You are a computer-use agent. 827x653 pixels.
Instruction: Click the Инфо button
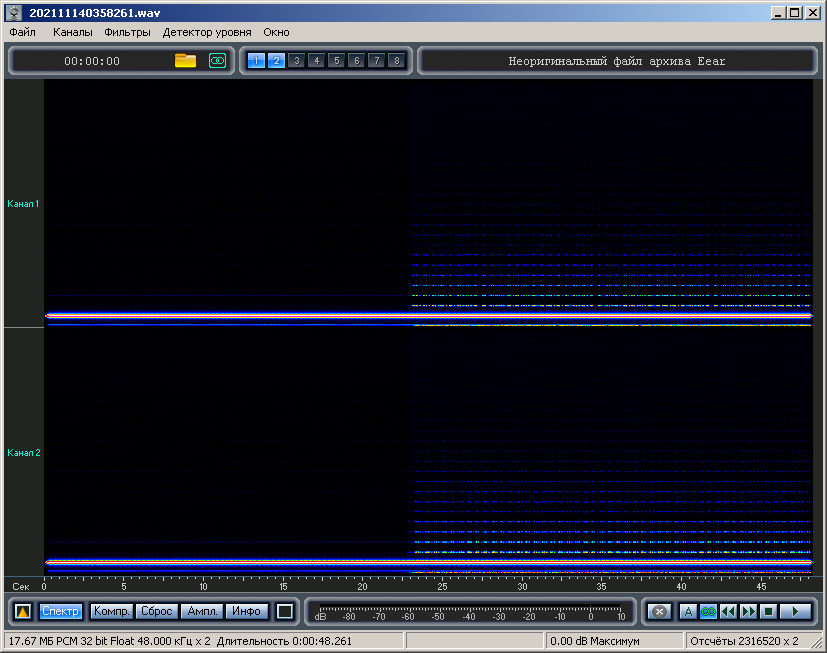click(x=247, y=611)
